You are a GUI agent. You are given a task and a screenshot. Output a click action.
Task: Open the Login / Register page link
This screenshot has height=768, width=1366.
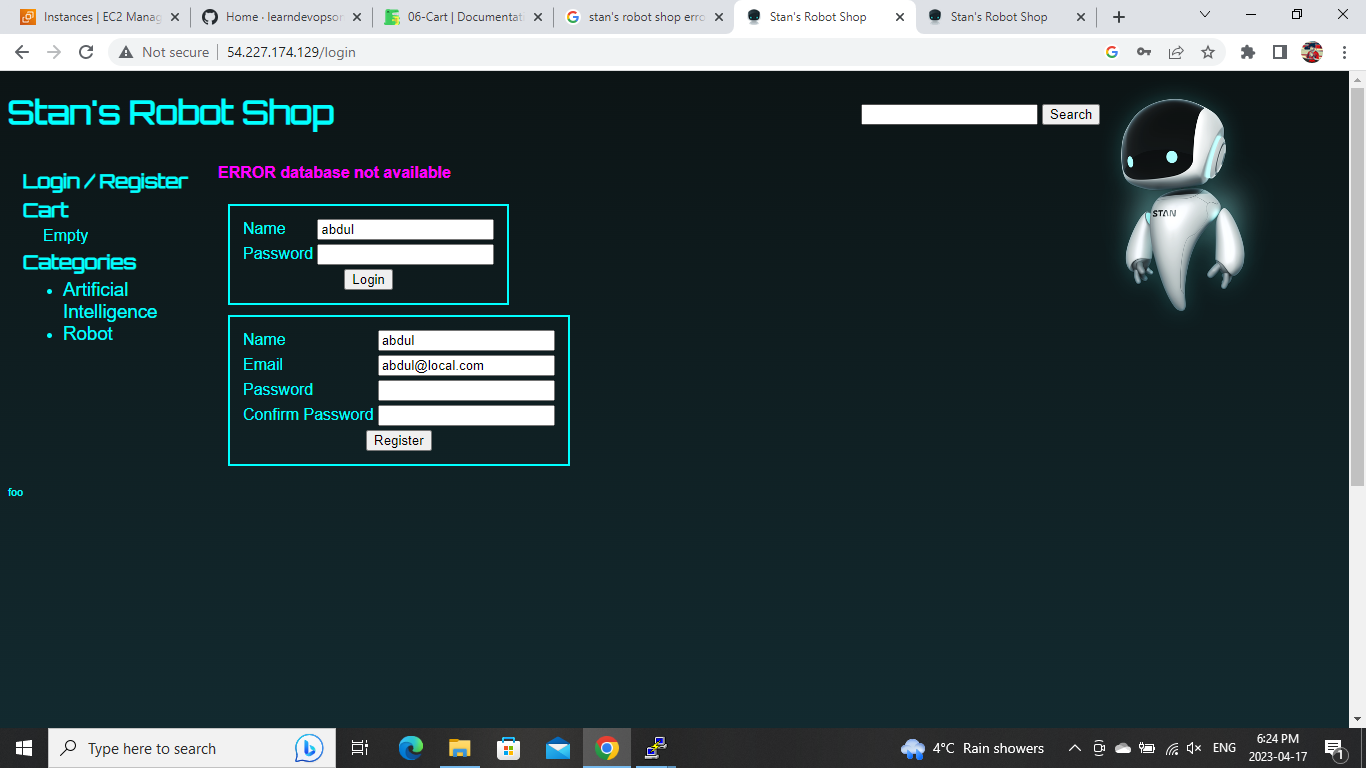coord(104,181)
